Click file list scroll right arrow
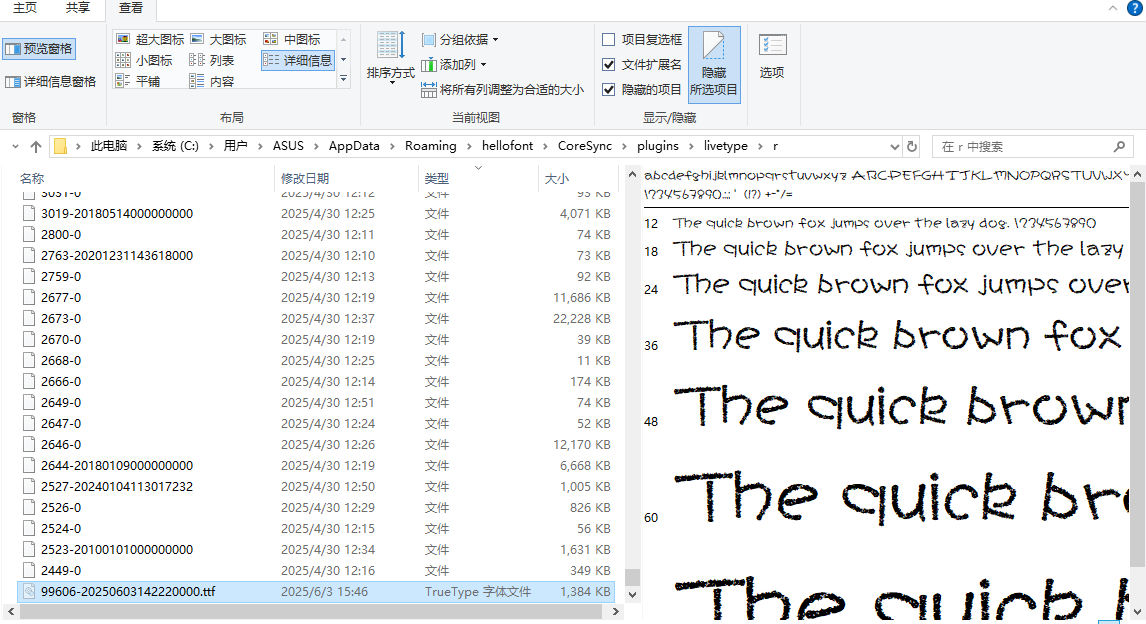 tap(615, 612)
